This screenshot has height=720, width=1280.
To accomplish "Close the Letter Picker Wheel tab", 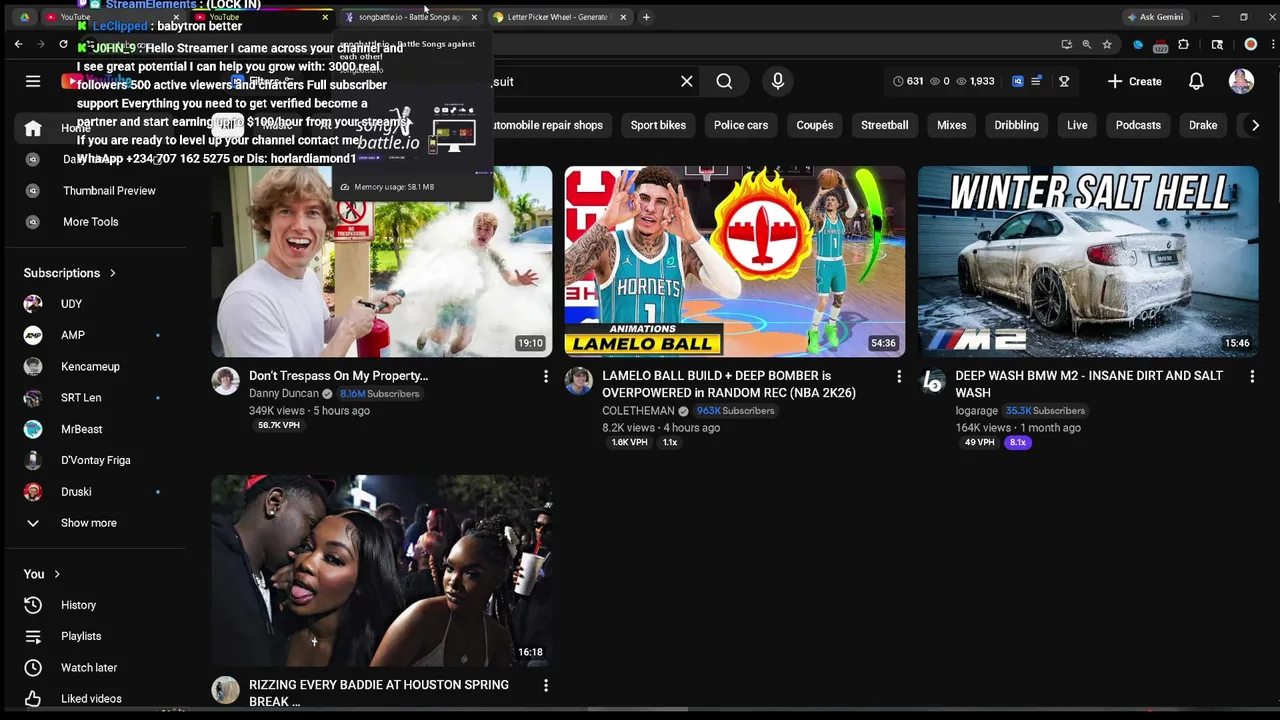I will 623,17.
